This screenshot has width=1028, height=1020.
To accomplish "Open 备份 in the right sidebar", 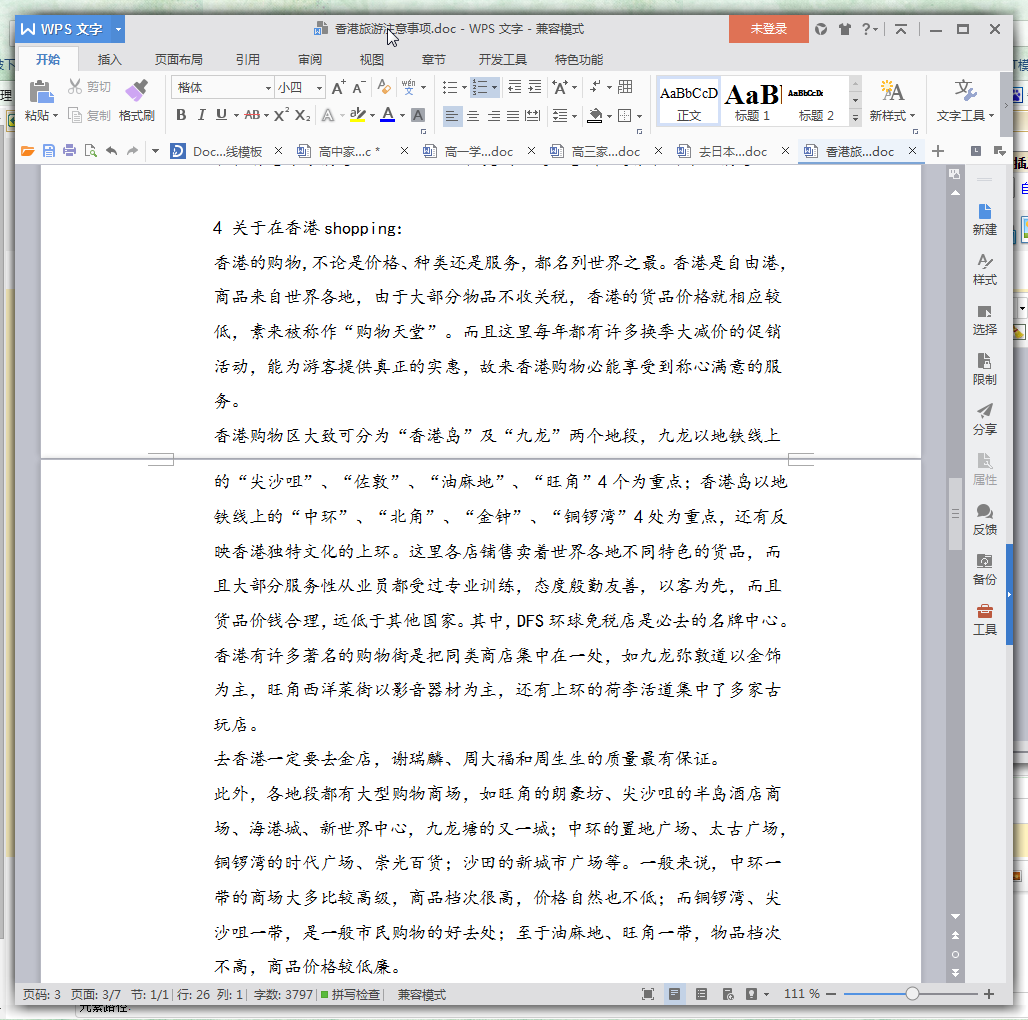I will [x=984, y=570].
